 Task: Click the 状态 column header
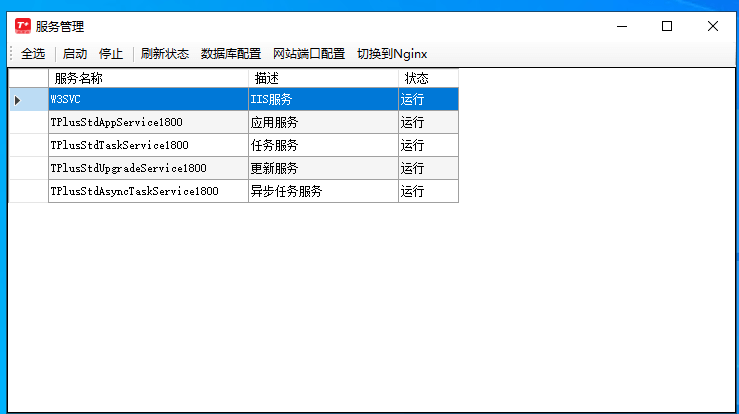(428, 78)
